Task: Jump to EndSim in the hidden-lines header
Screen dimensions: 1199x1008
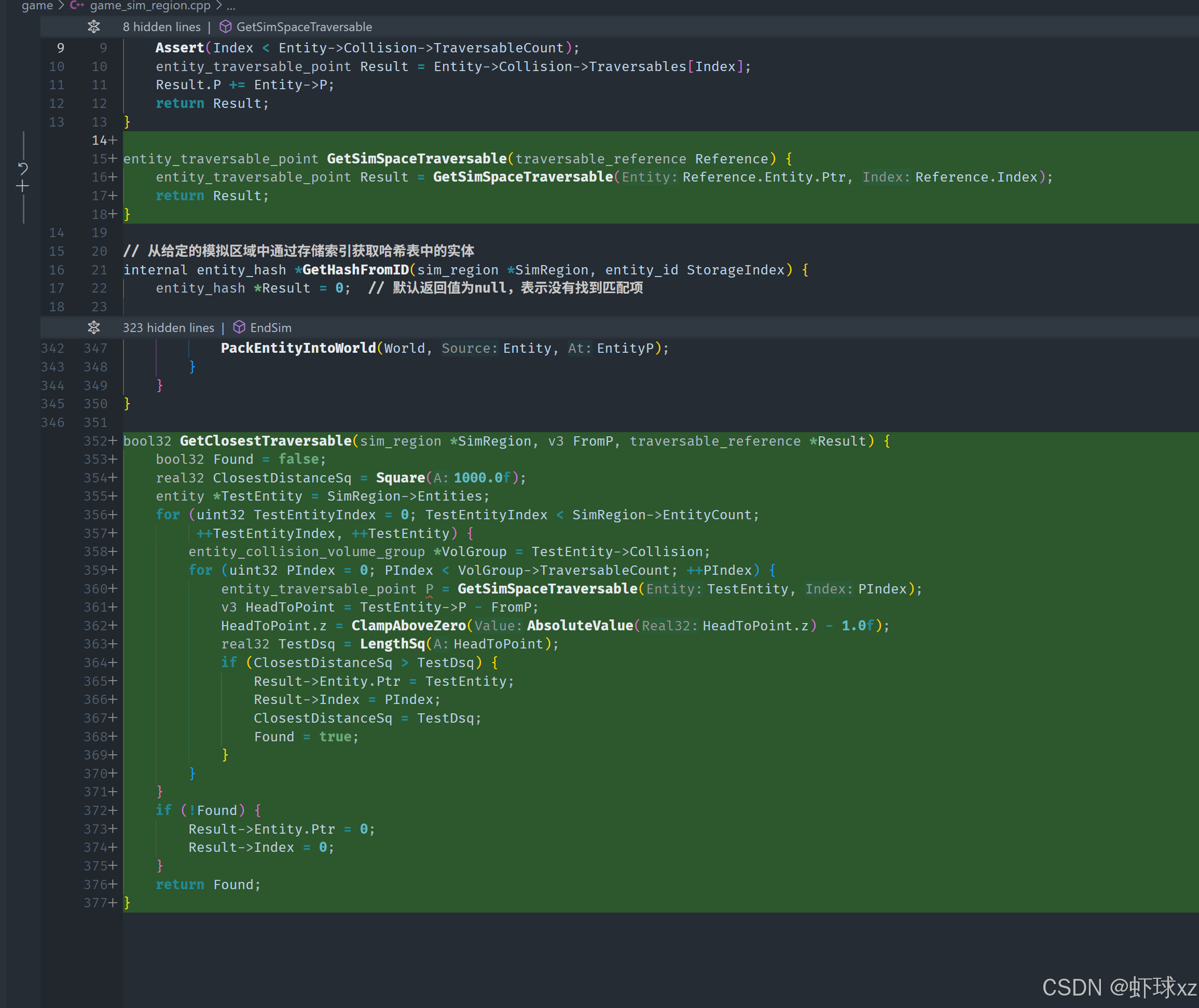Action: point(270,327)
